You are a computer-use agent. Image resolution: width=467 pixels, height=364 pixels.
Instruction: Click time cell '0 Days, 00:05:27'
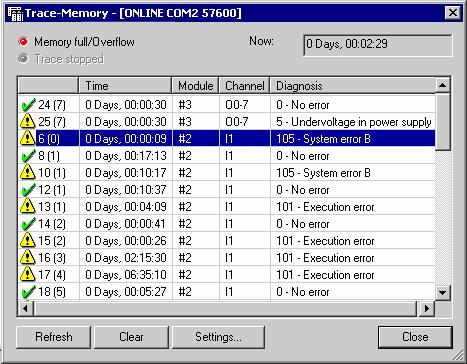click(x=126, y=292)
